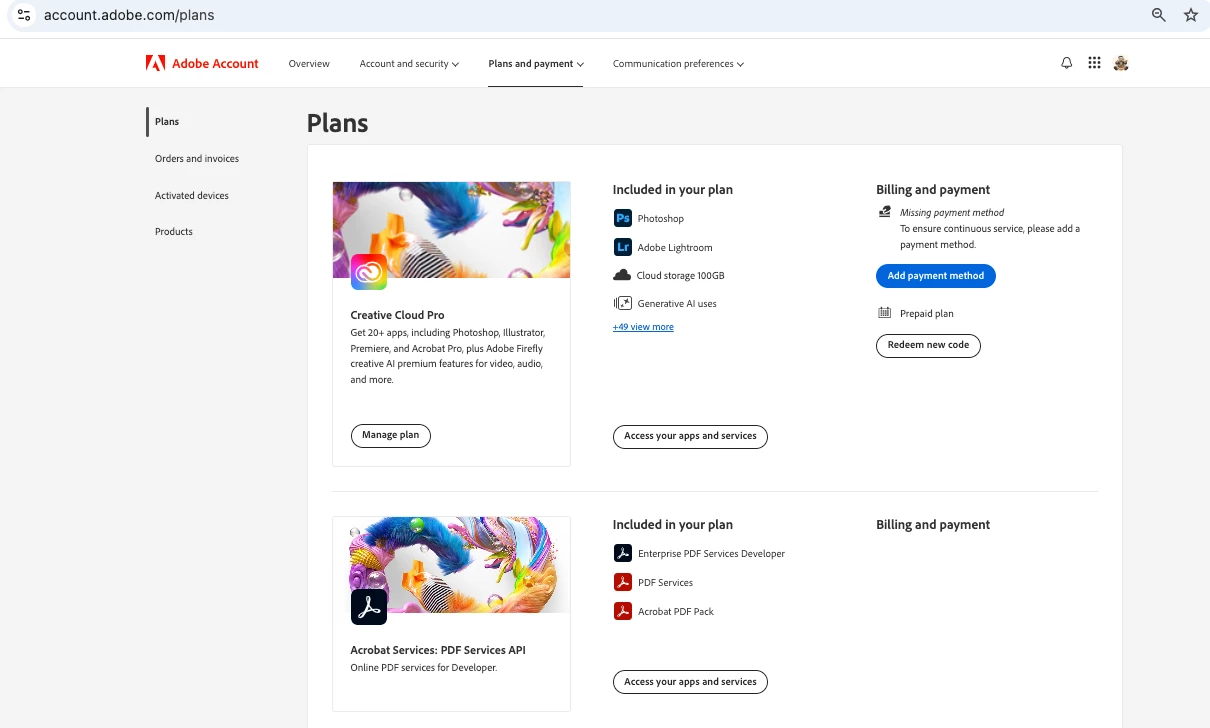
Task: Expand the Plans and payment menu
Action: click(536, 64)
